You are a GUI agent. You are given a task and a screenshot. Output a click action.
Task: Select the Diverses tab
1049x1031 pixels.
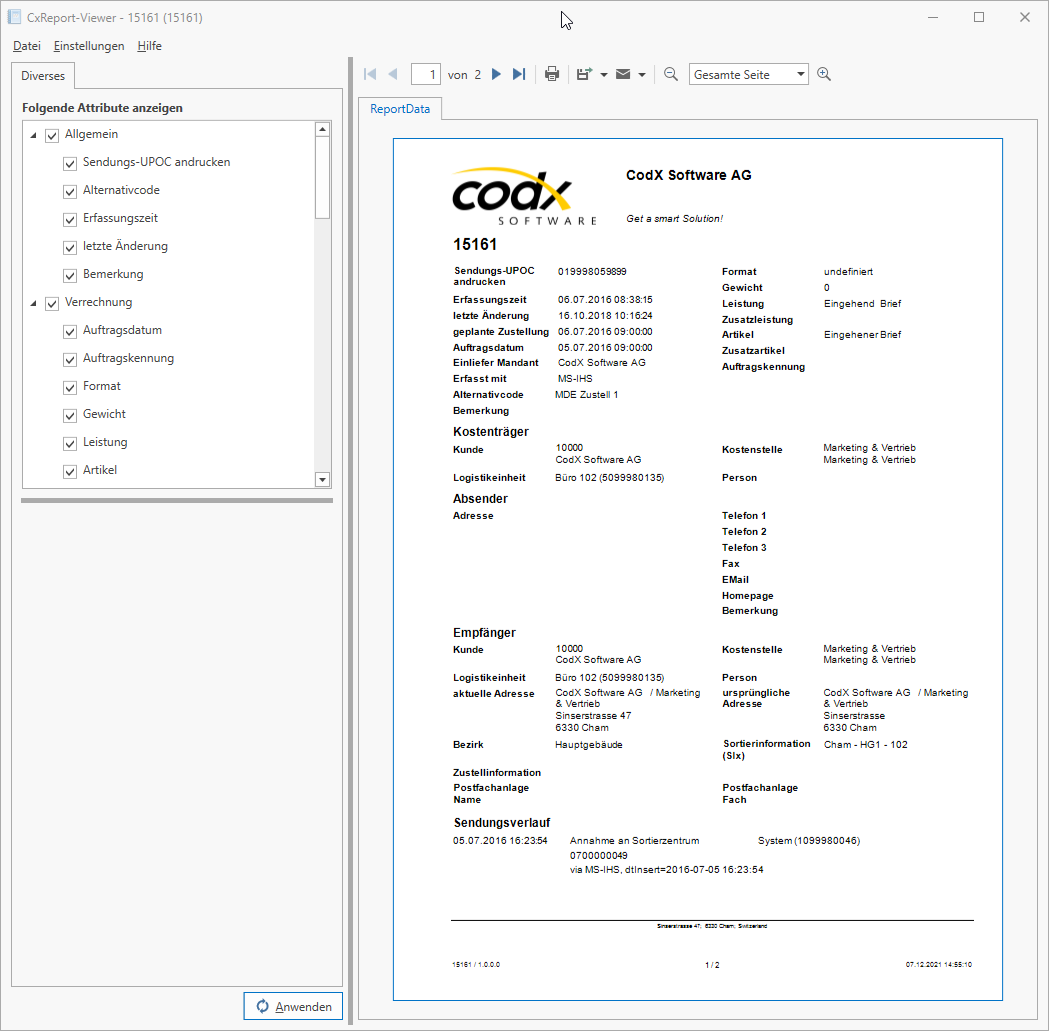point(43,76)
